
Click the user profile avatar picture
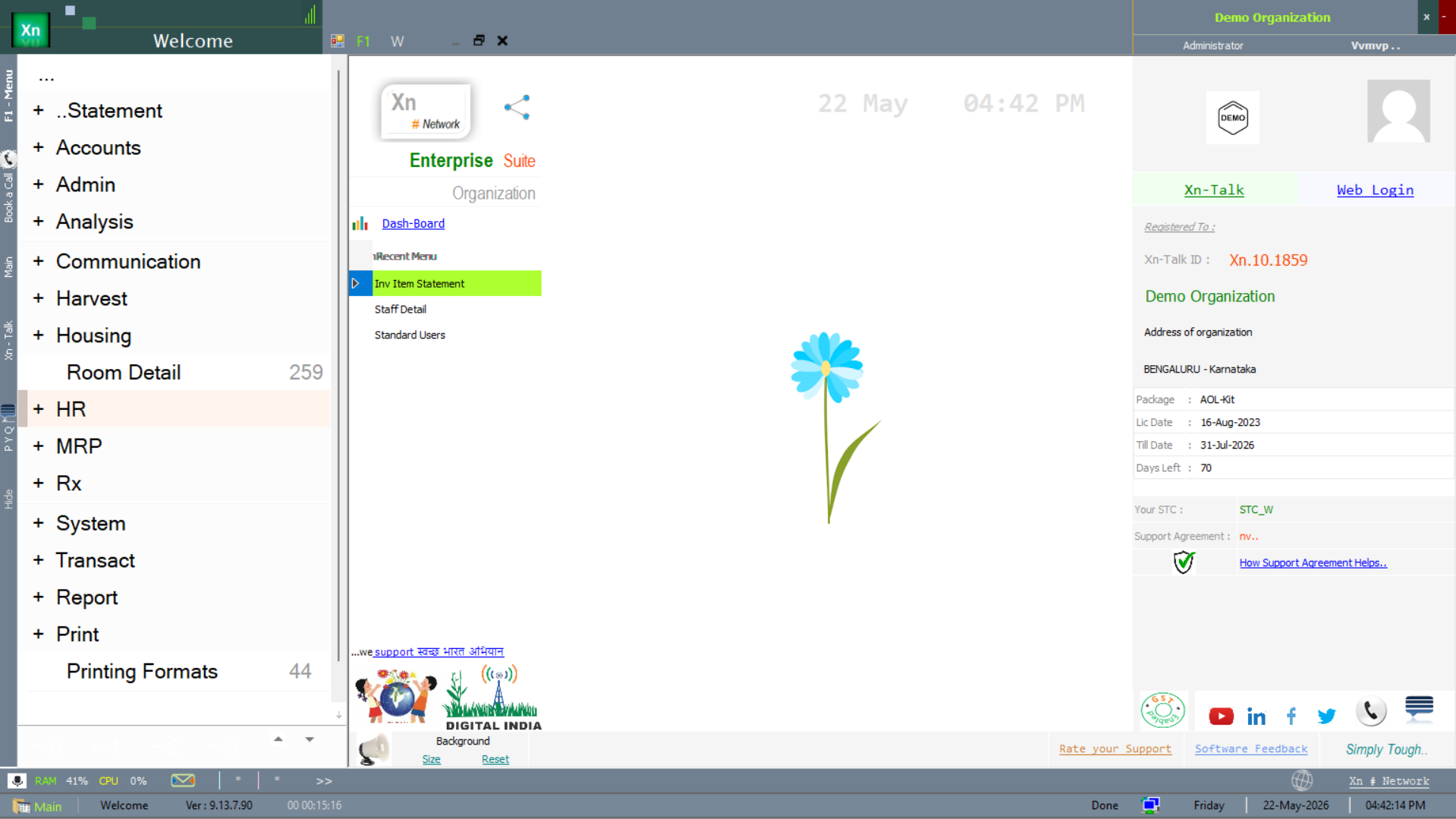click(1398, 111)
